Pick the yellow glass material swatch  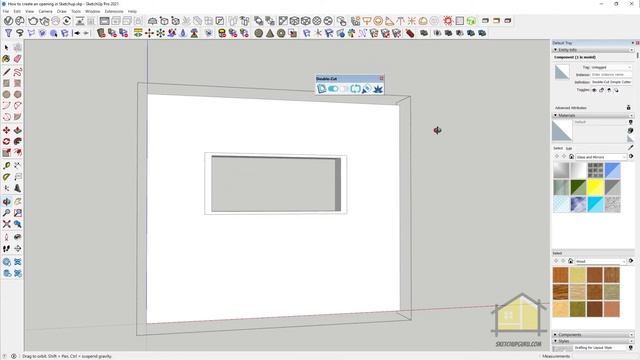pyautogui.click(x=595, y=187)
